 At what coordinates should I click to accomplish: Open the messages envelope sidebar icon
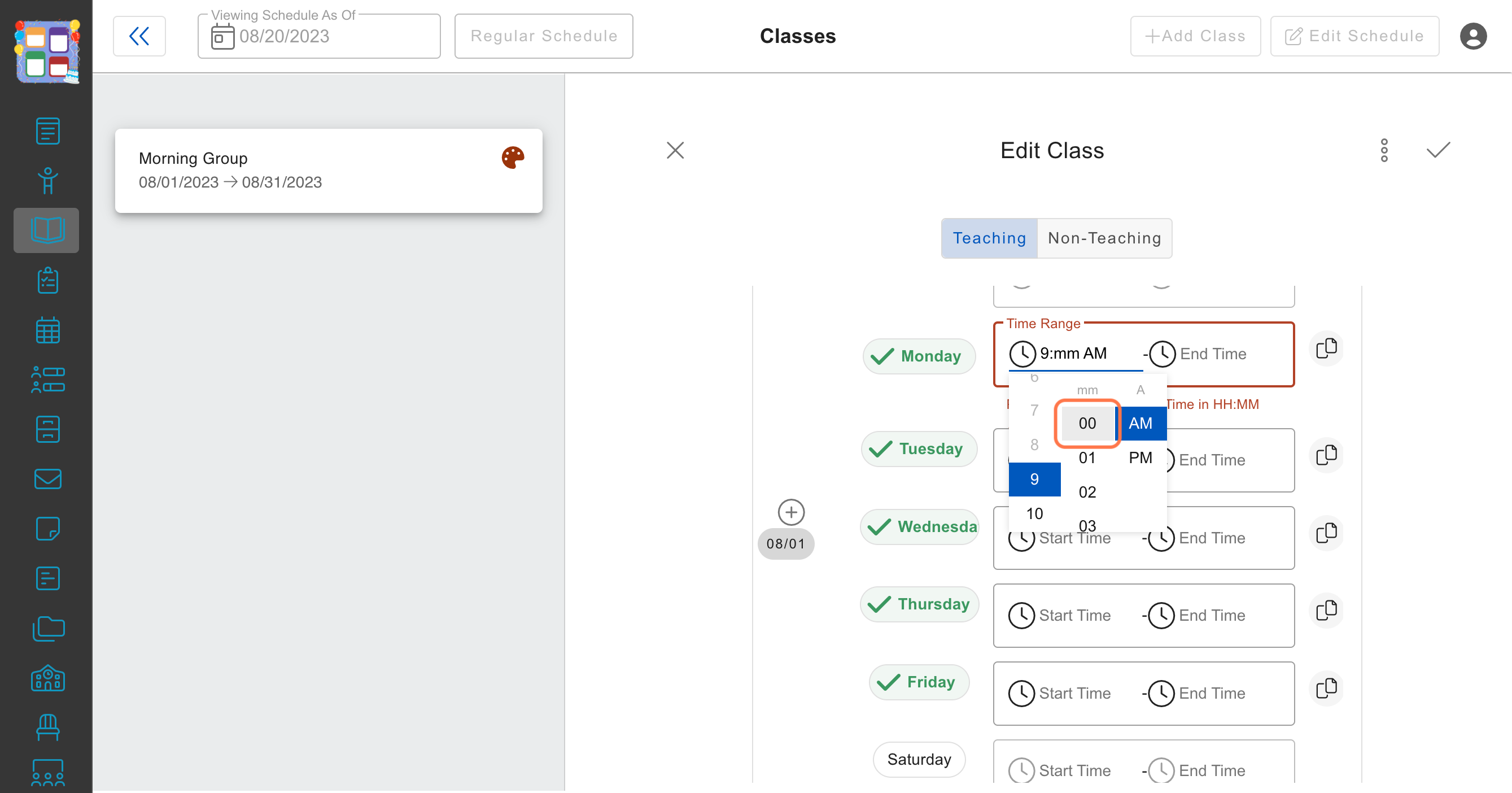(x=47, y=479)
